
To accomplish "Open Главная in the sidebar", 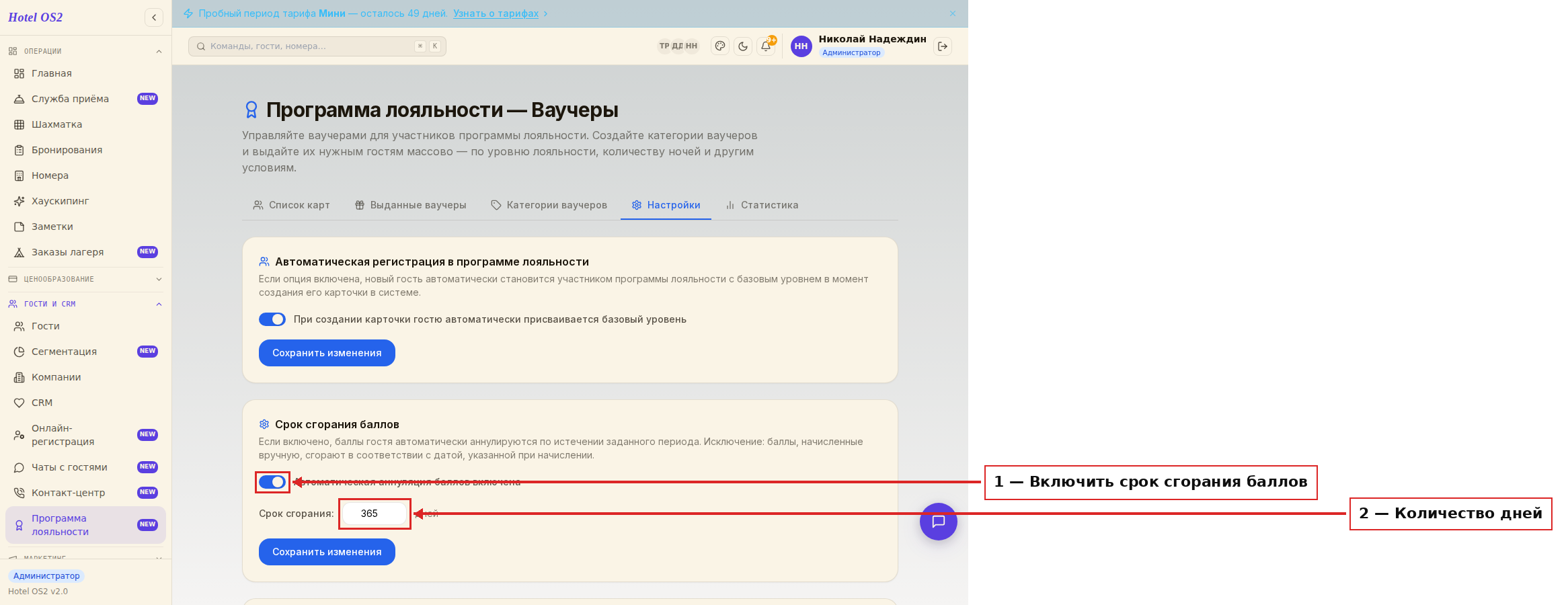I will (85, 73).
